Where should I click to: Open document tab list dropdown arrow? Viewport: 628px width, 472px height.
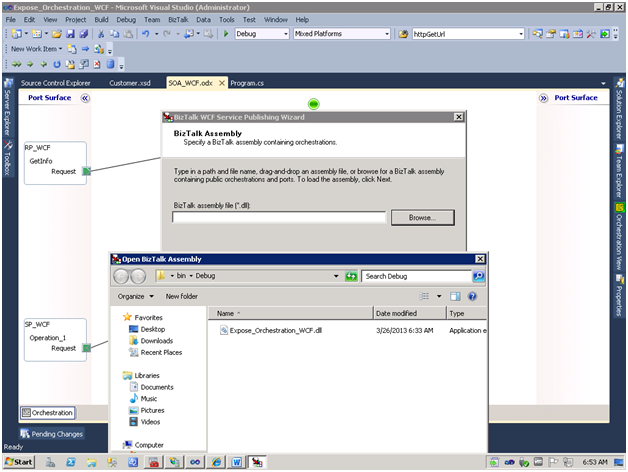pos(603,83)
